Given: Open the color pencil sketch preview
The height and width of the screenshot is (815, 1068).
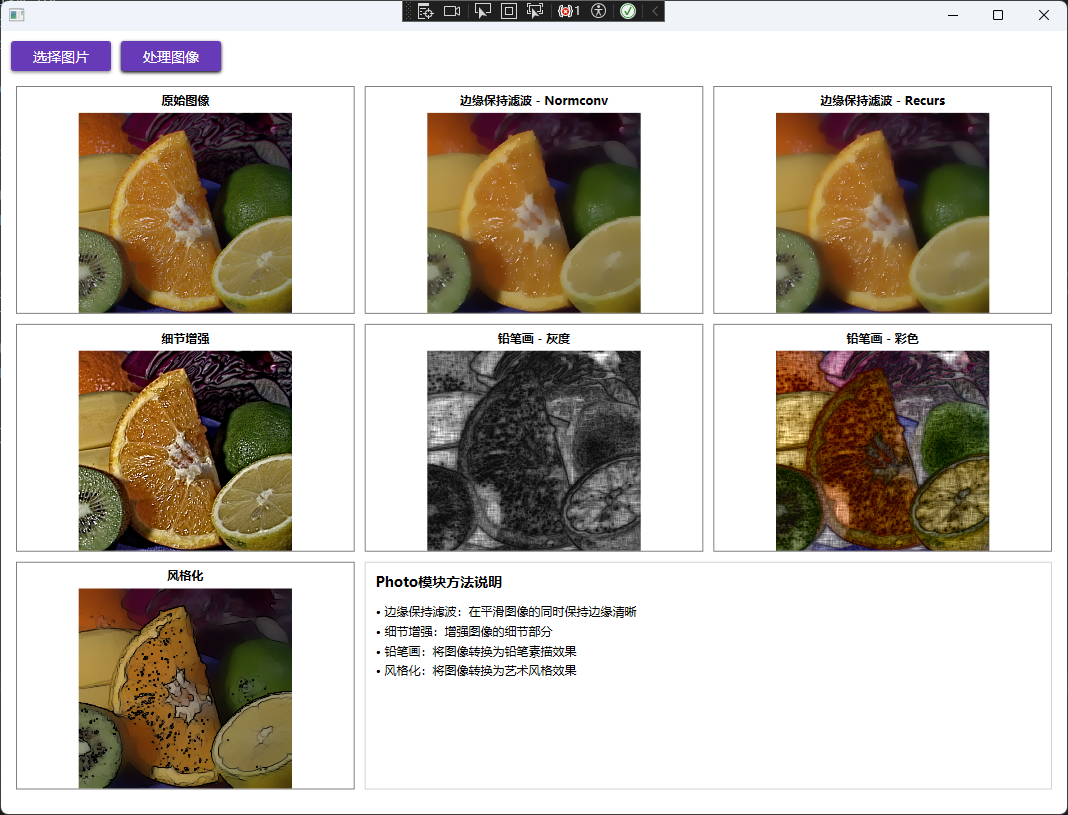Looking at the screenshot, I should (x=882, y=450).
